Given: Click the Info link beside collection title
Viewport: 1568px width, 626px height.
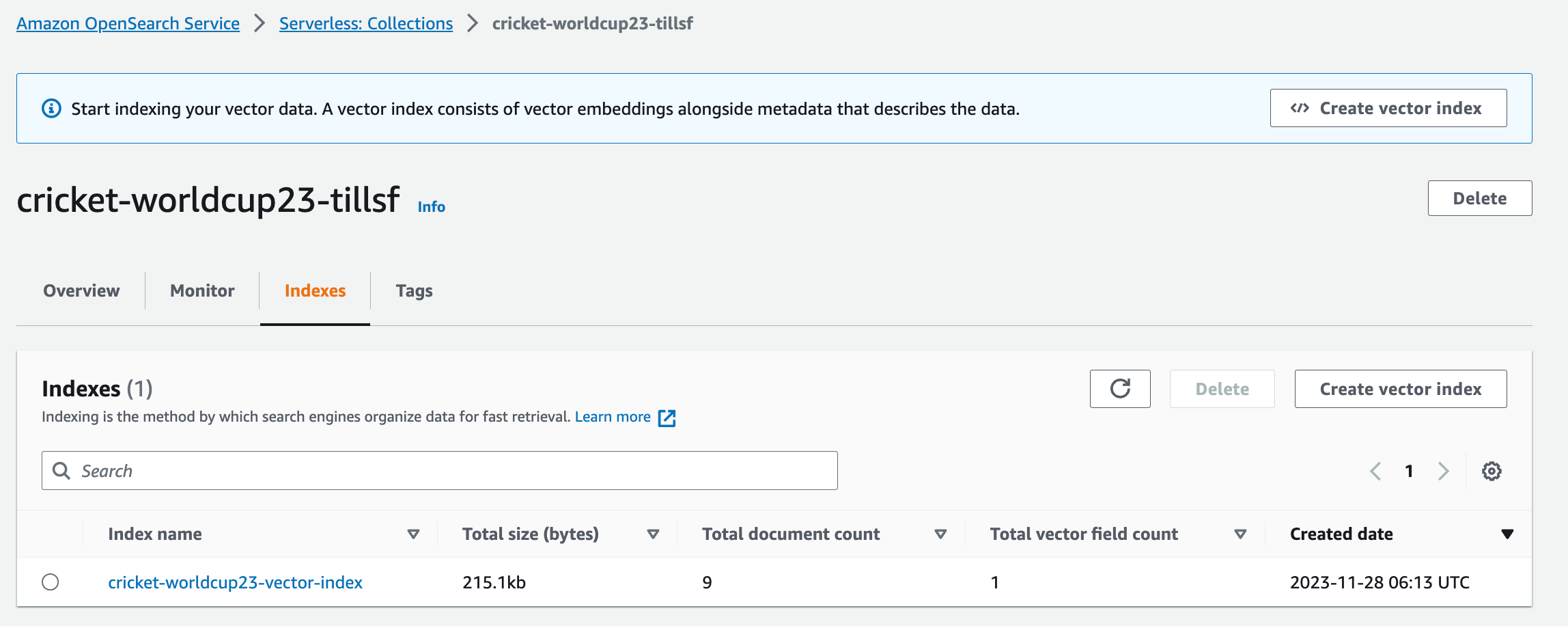Looking at the screenshot, I should point(431,206).
